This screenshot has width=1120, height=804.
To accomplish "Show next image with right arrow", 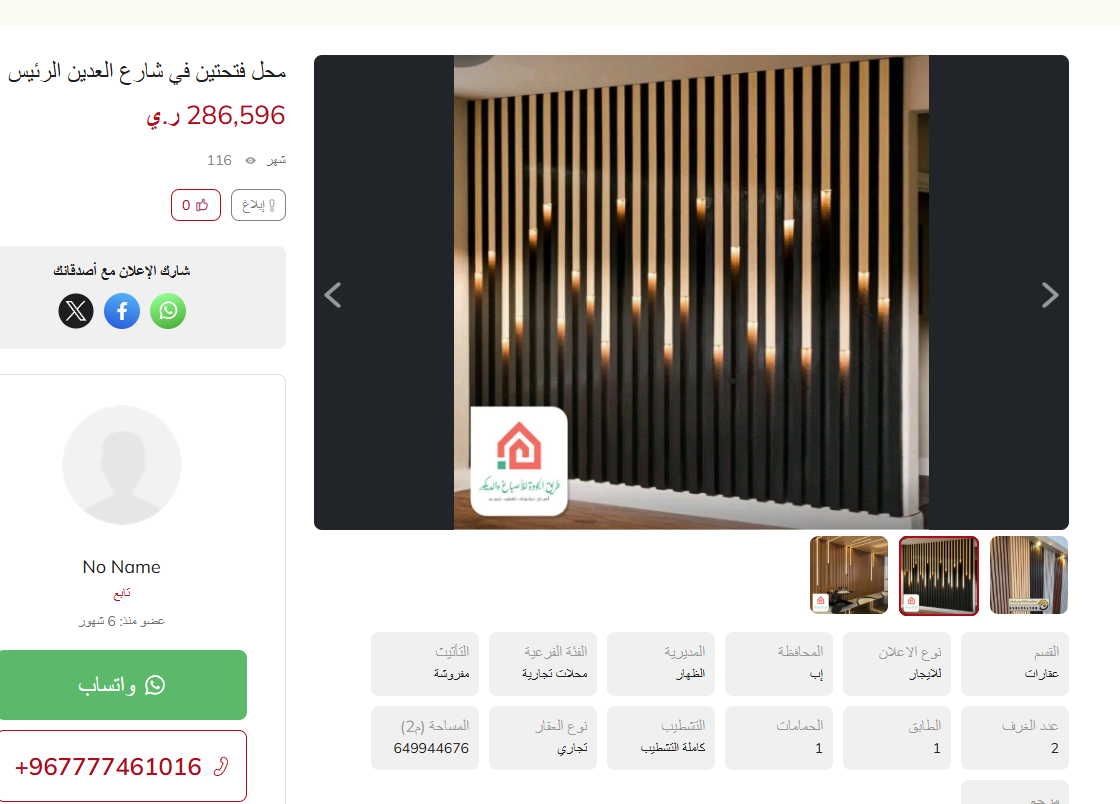I will [x=1049, y=295].
